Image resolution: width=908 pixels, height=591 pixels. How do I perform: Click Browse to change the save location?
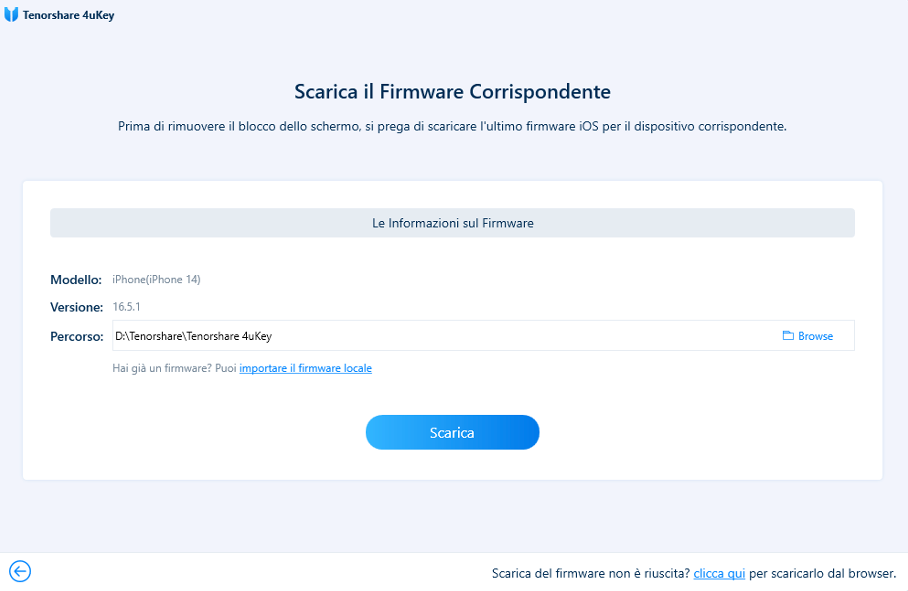[808, 335]
